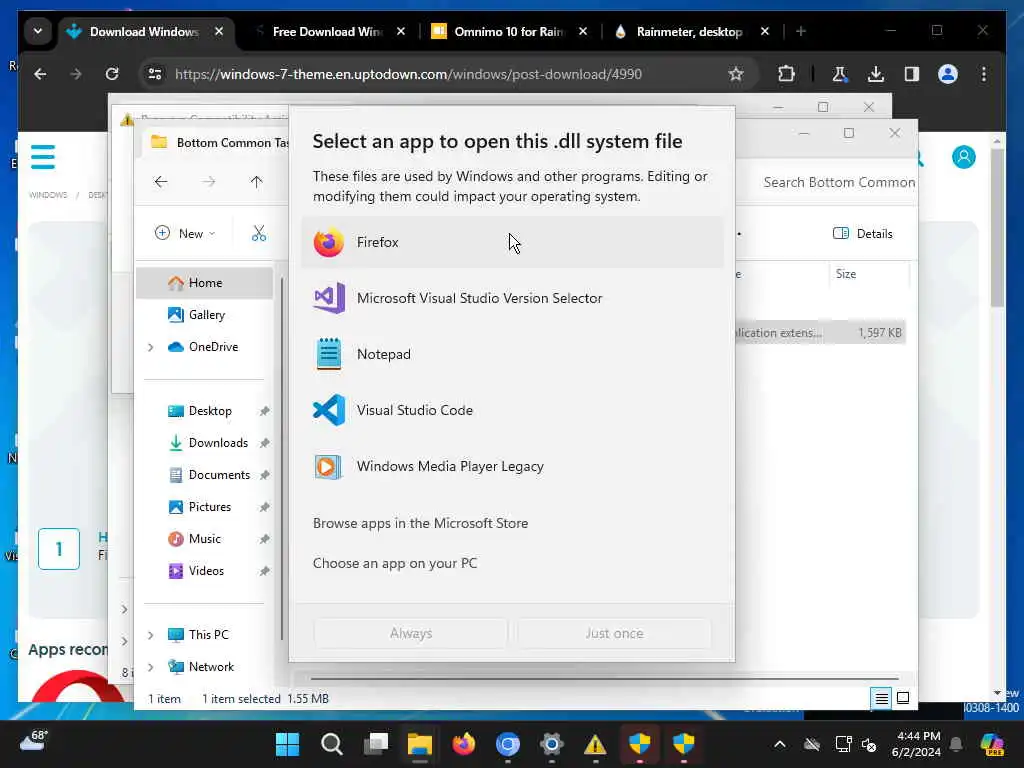Viewport: 1024px width, 768px height.
Task: Switch to Download Windows browser tab
Action: (144, 31)
